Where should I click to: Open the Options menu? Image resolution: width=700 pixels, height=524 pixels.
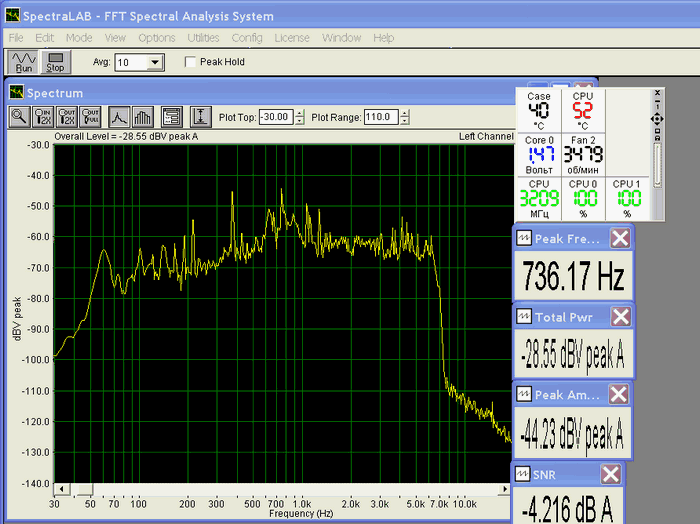[157, 38]
